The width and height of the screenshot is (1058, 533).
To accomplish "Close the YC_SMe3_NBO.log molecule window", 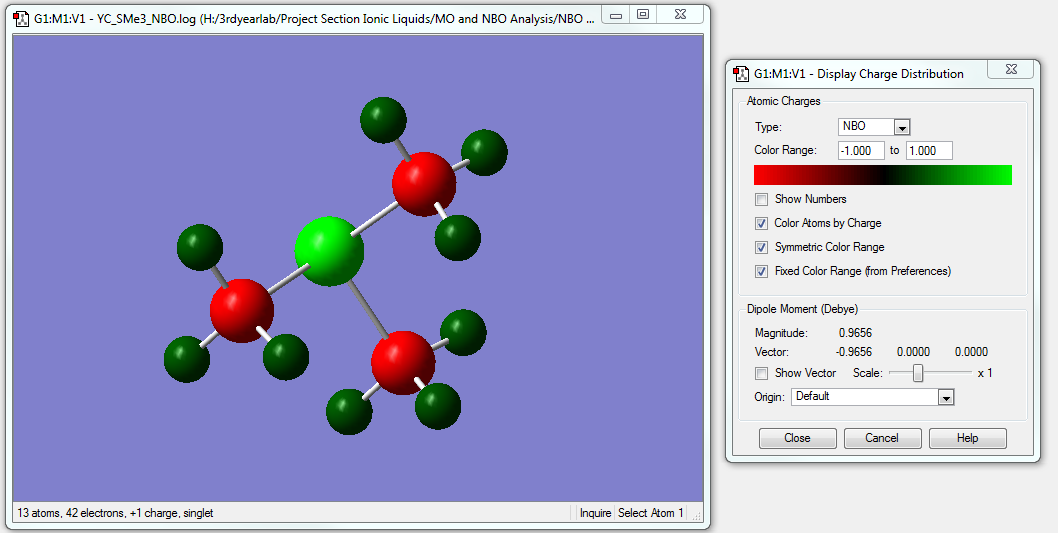I will tap(678, 15).
